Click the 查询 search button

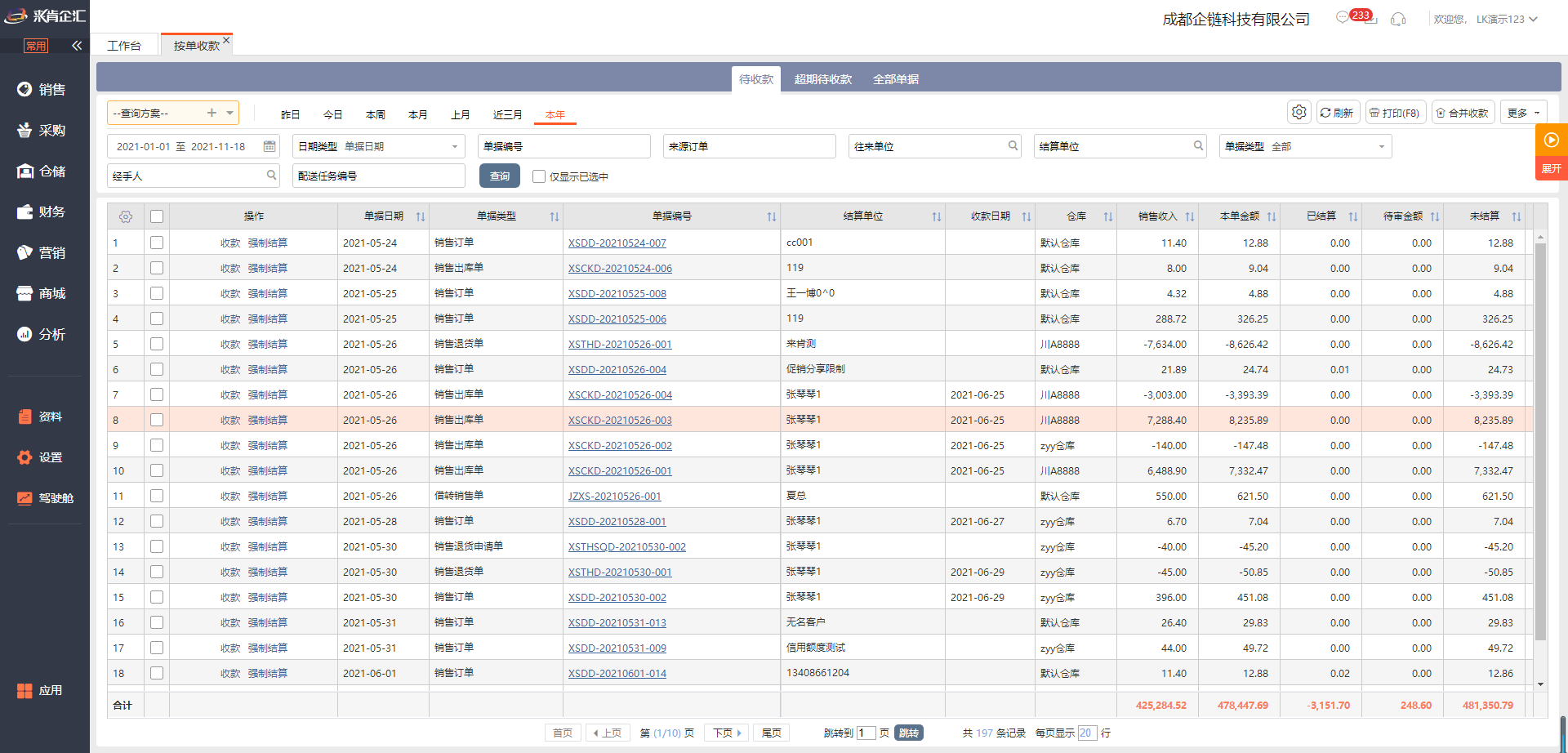click(499, 176)
